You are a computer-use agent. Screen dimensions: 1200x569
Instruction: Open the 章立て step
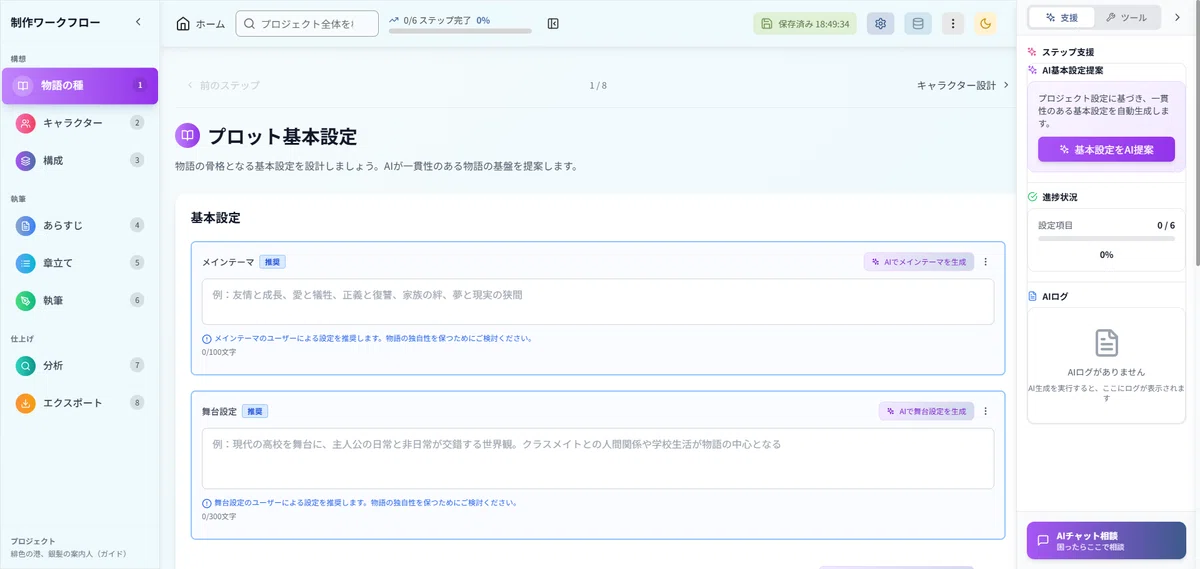(80, 263)
